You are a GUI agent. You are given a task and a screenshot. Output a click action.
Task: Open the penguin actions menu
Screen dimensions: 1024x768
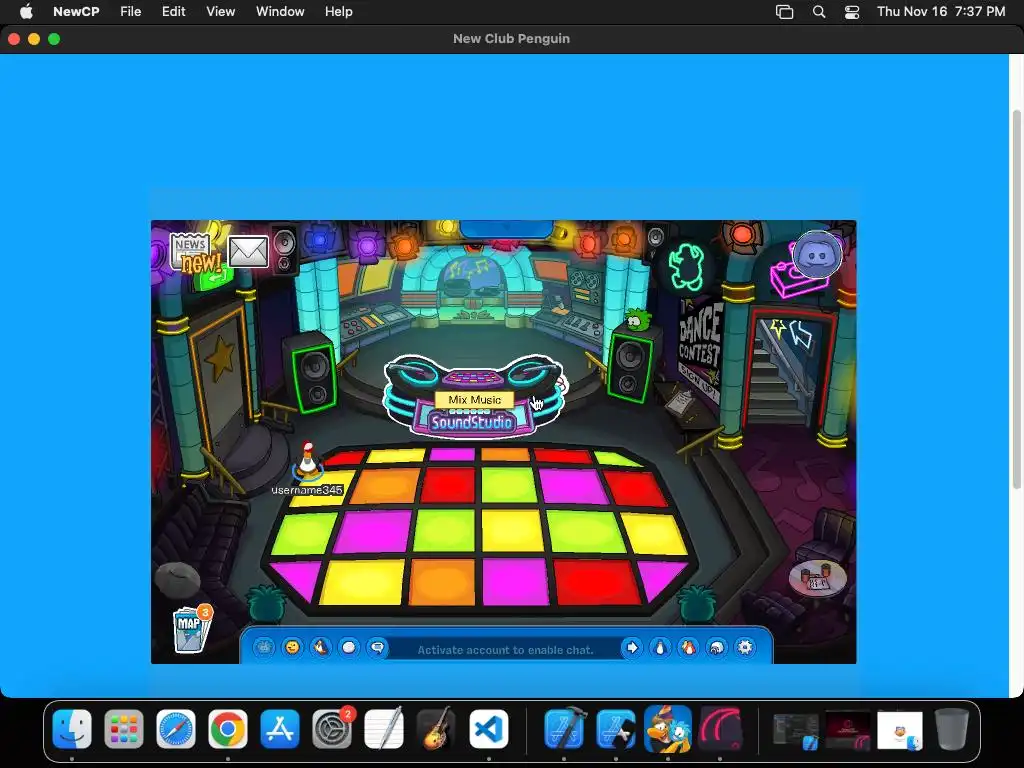pyautogui.click(x=321, y=647)
